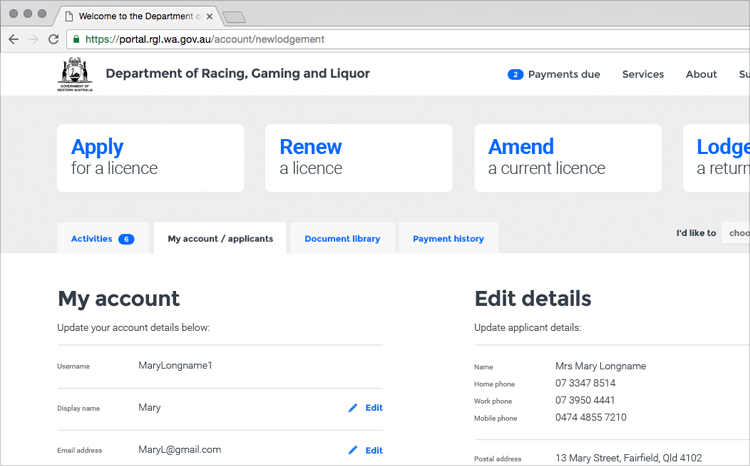750x466 pixels.
Task: Switch to the Activities tab
Action: click(x=102, y=239)
